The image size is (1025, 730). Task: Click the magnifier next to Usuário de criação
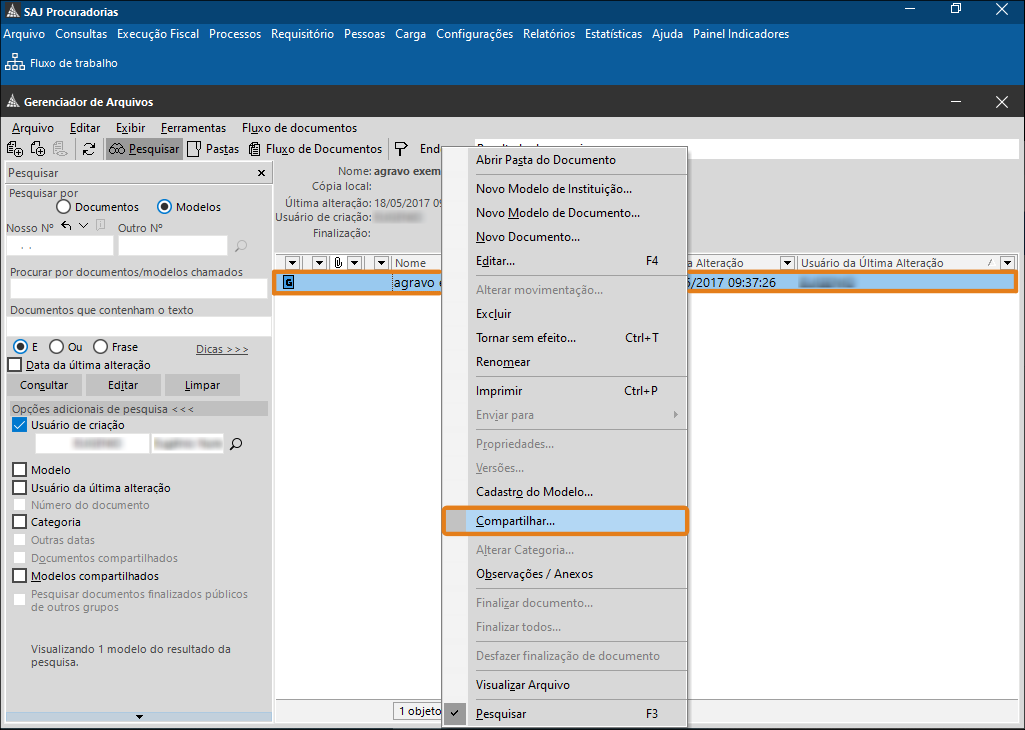[x=236, y=444]
